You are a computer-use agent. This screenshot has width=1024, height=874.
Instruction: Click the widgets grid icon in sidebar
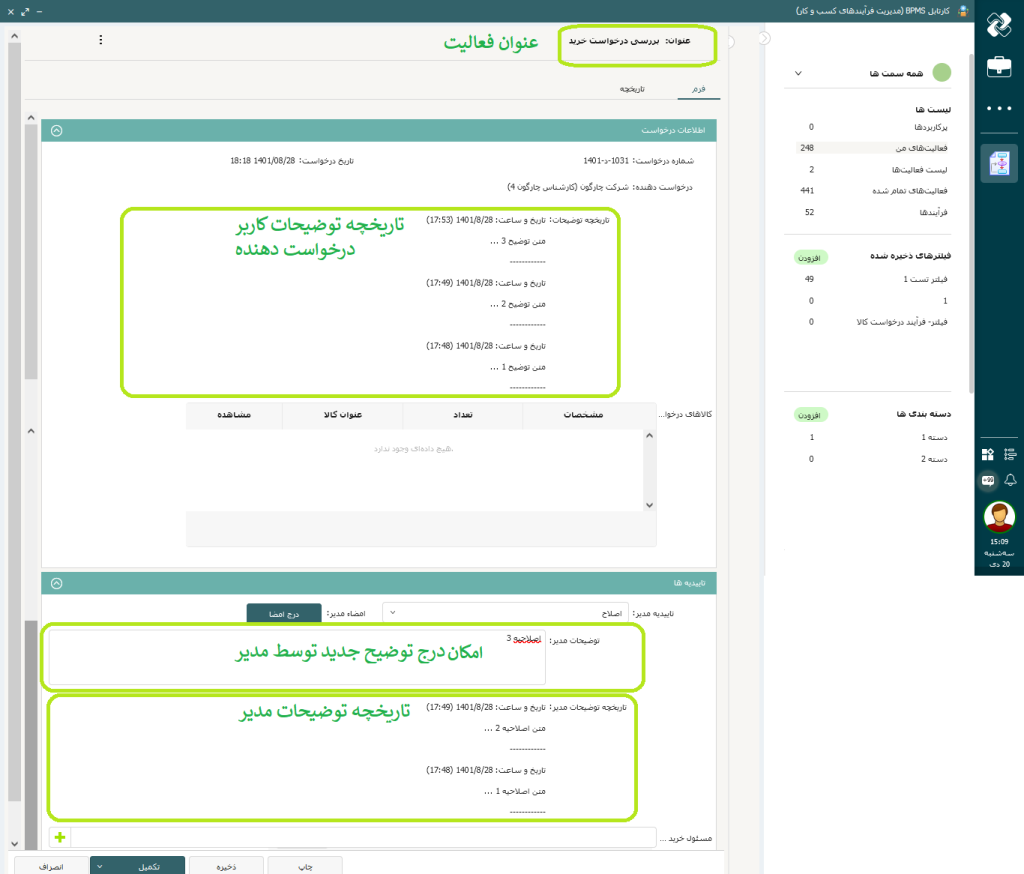pos(987,454)
